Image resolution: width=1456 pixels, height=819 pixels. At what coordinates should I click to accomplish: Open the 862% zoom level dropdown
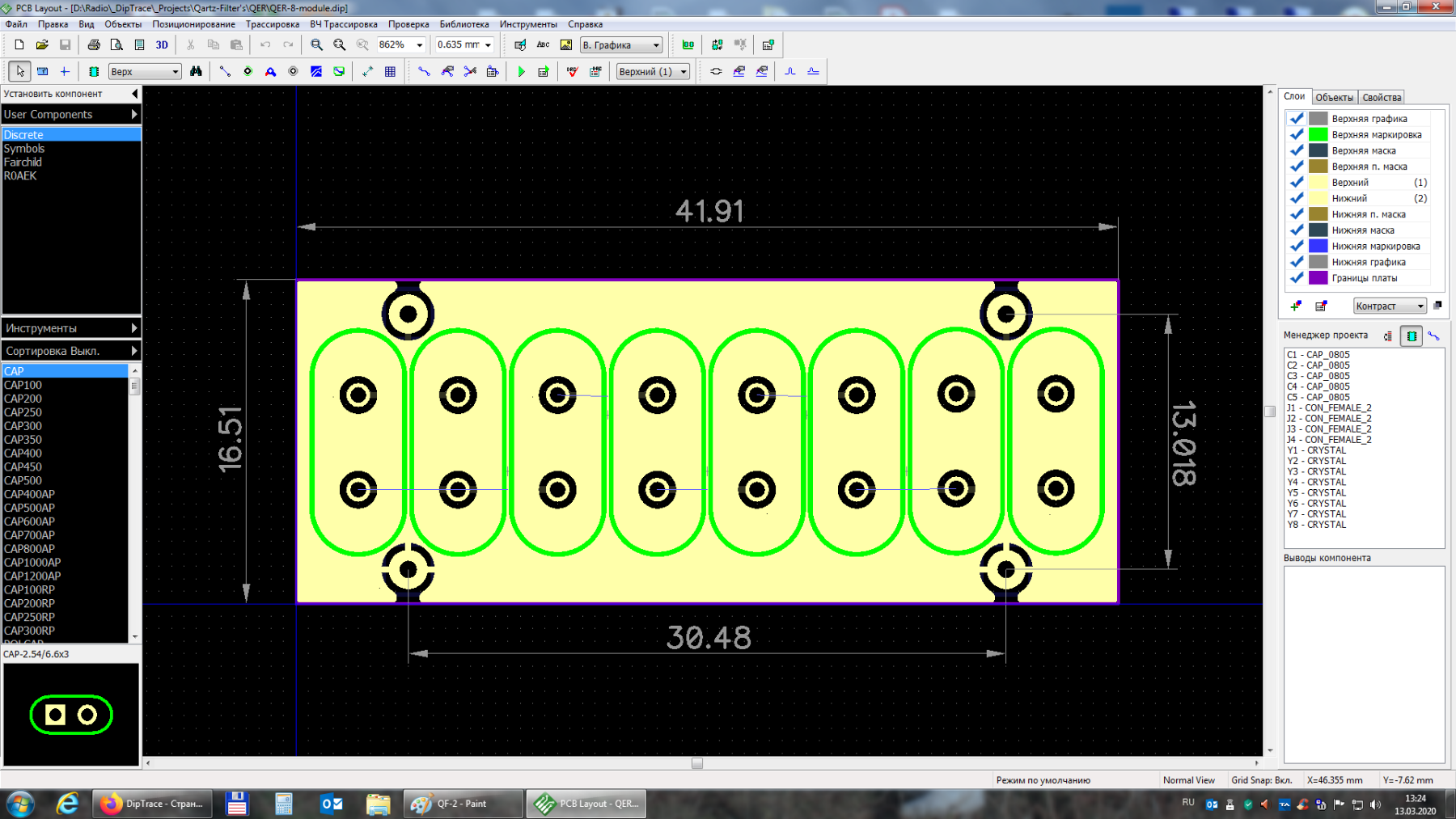coord(419,45)
